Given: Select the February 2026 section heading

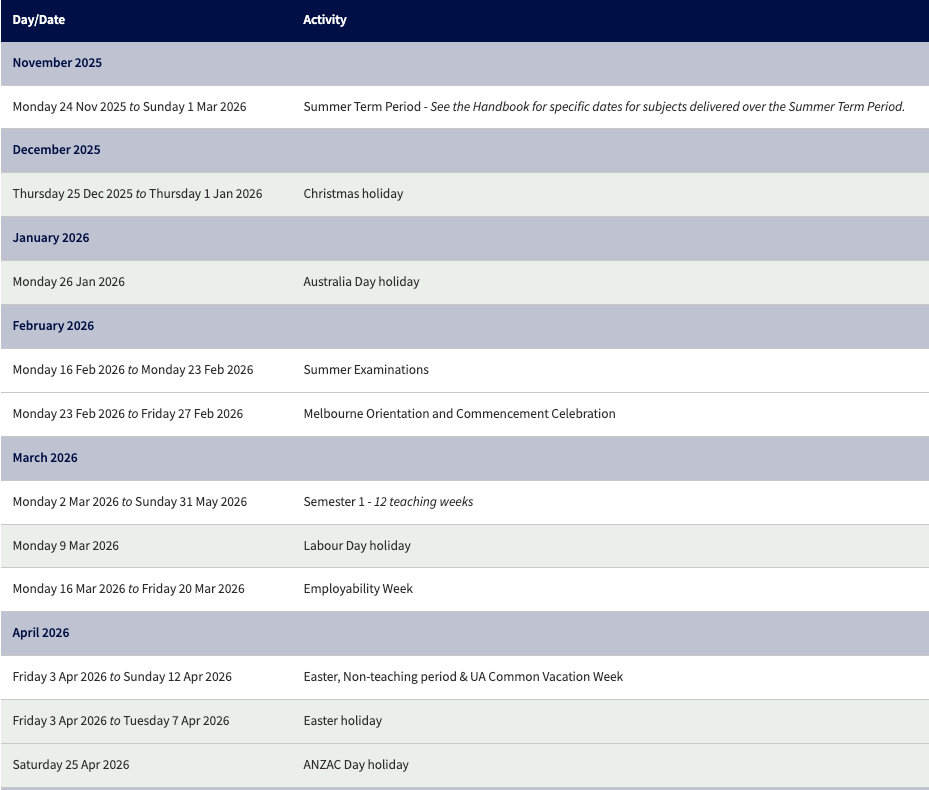Looking at the screenshot, I should click(53, 326).
